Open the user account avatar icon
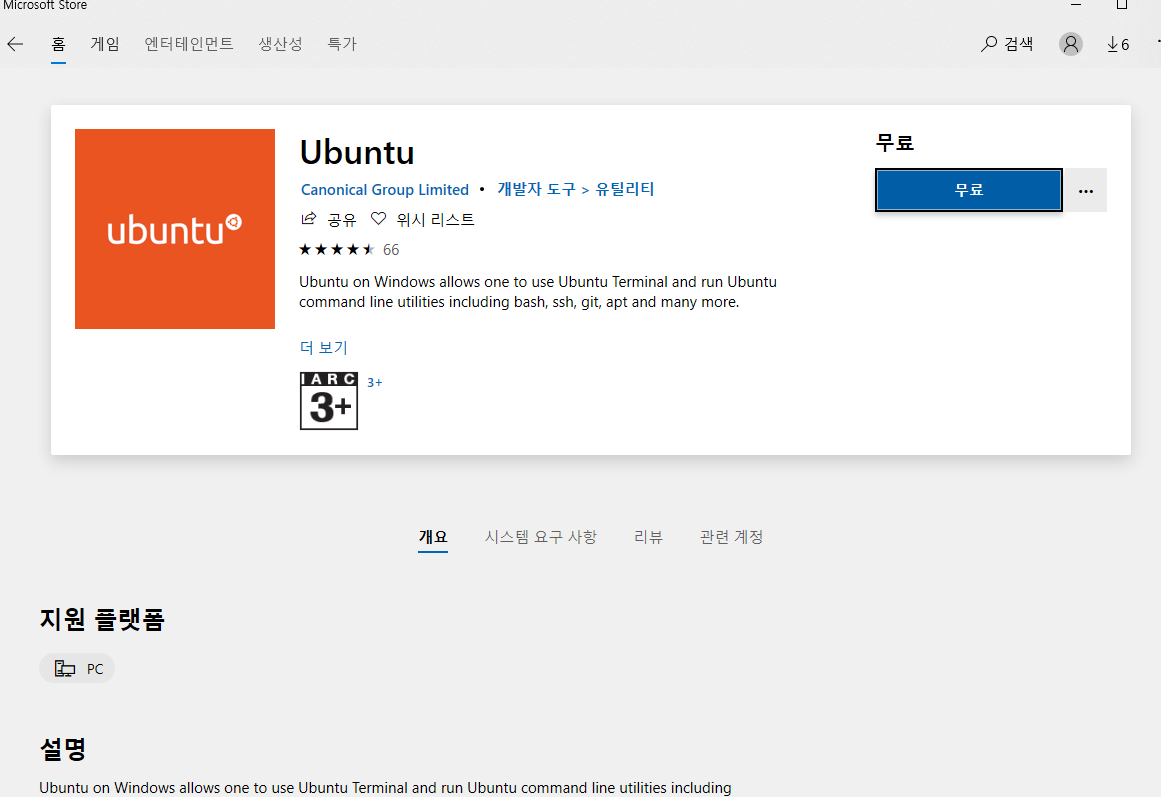The width and height of the screenshot is (1161, 797). click(1071, 44)
